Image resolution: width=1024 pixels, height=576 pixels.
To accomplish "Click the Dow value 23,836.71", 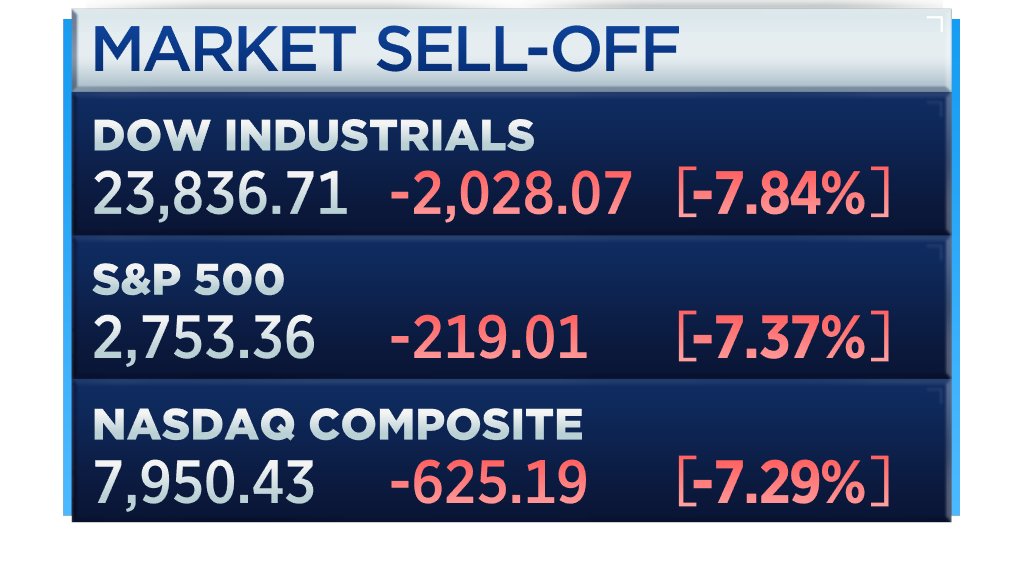I will click(220, 194).
